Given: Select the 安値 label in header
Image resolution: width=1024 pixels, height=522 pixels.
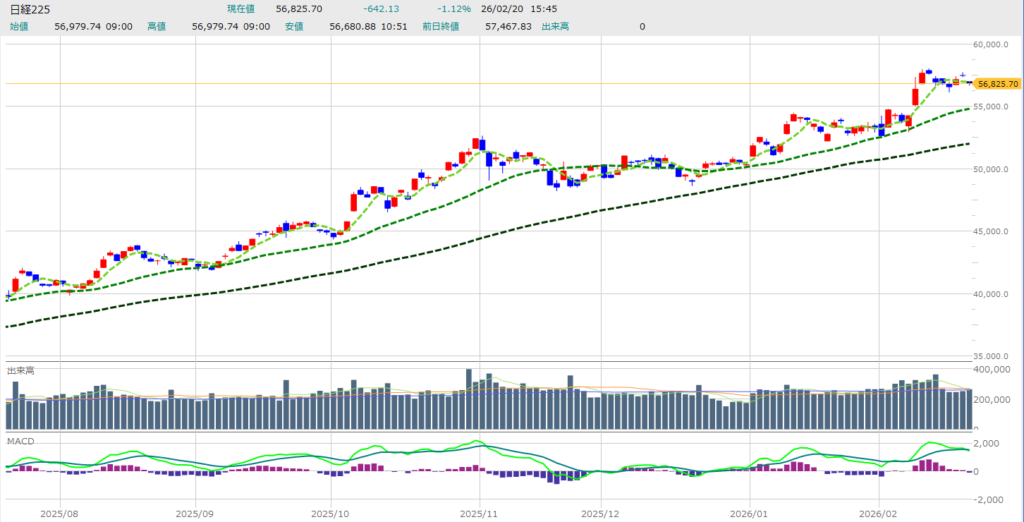Looking at the screenshot, I should 293,26.
